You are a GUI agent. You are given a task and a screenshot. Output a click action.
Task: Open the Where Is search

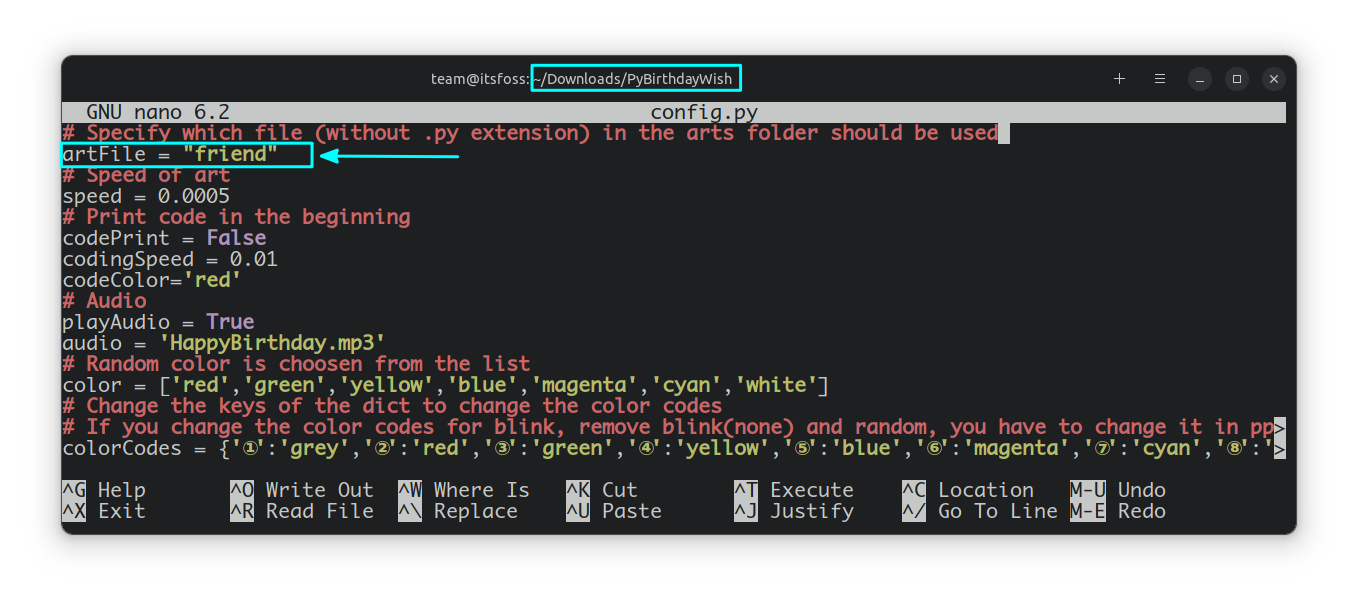click(x=461, y=489)
